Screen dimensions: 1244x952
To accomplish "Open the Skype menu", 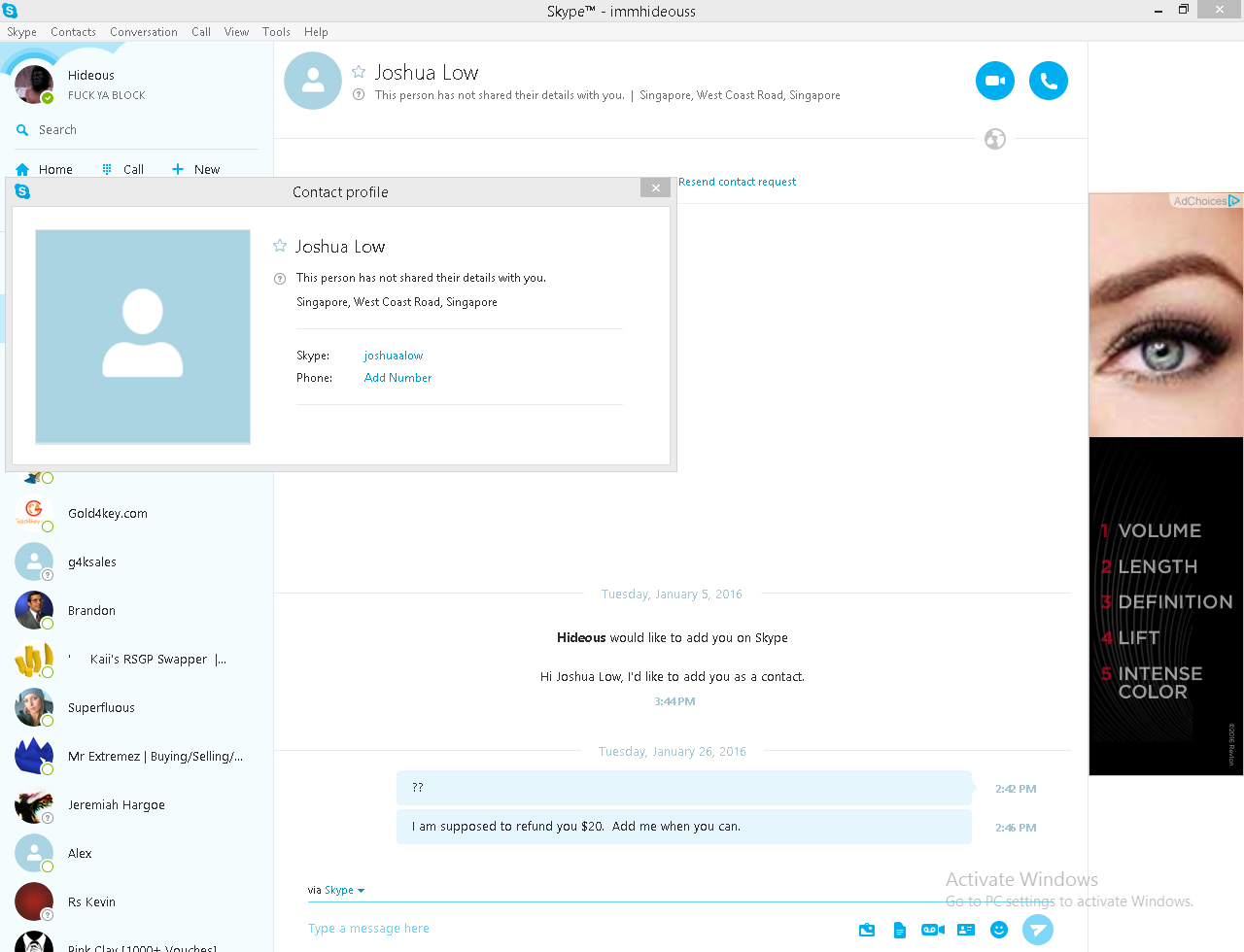I will coord(21,32).
